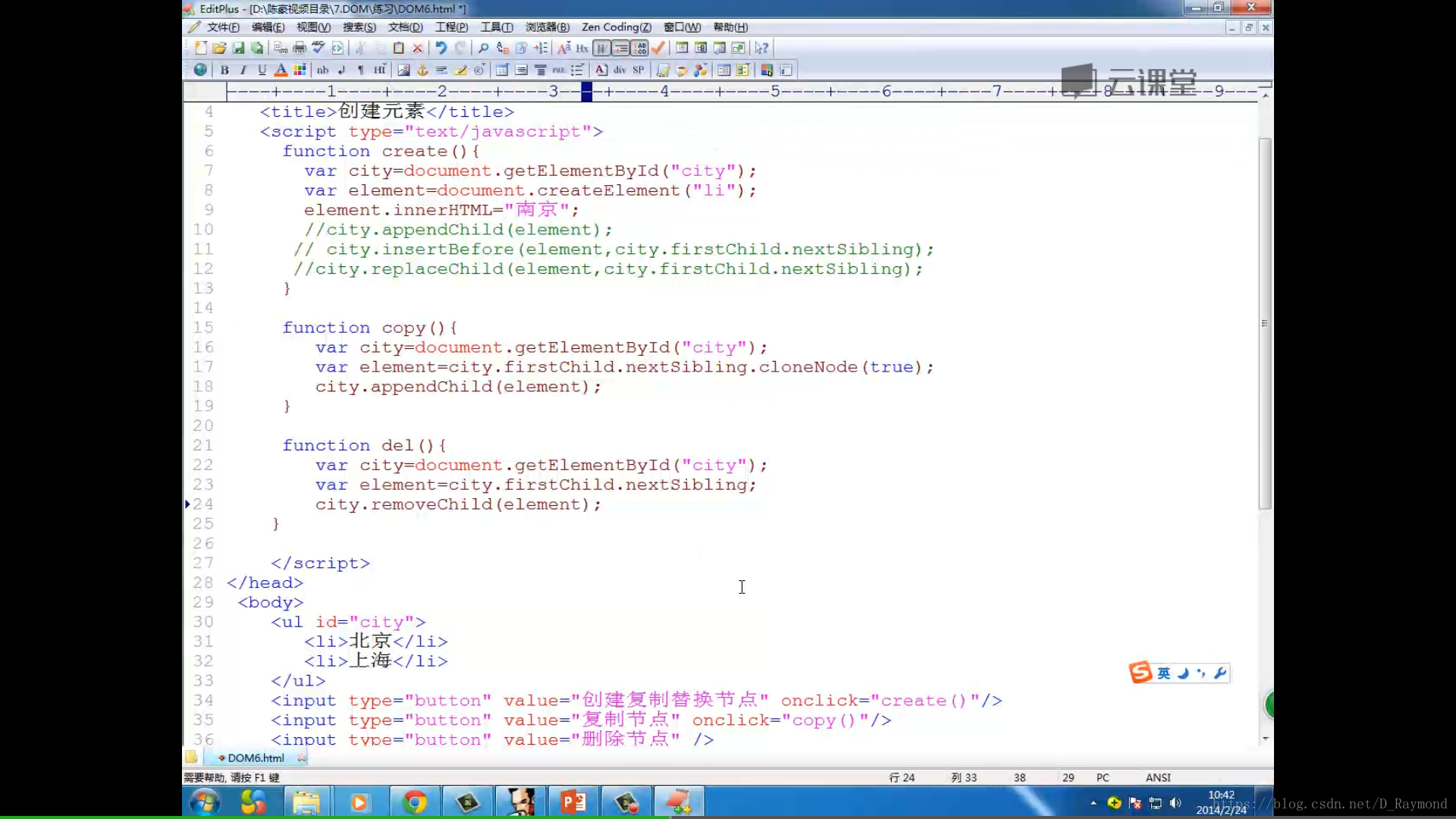
Task: Click the orange check mark icon
Action: (x=658, y=48)
